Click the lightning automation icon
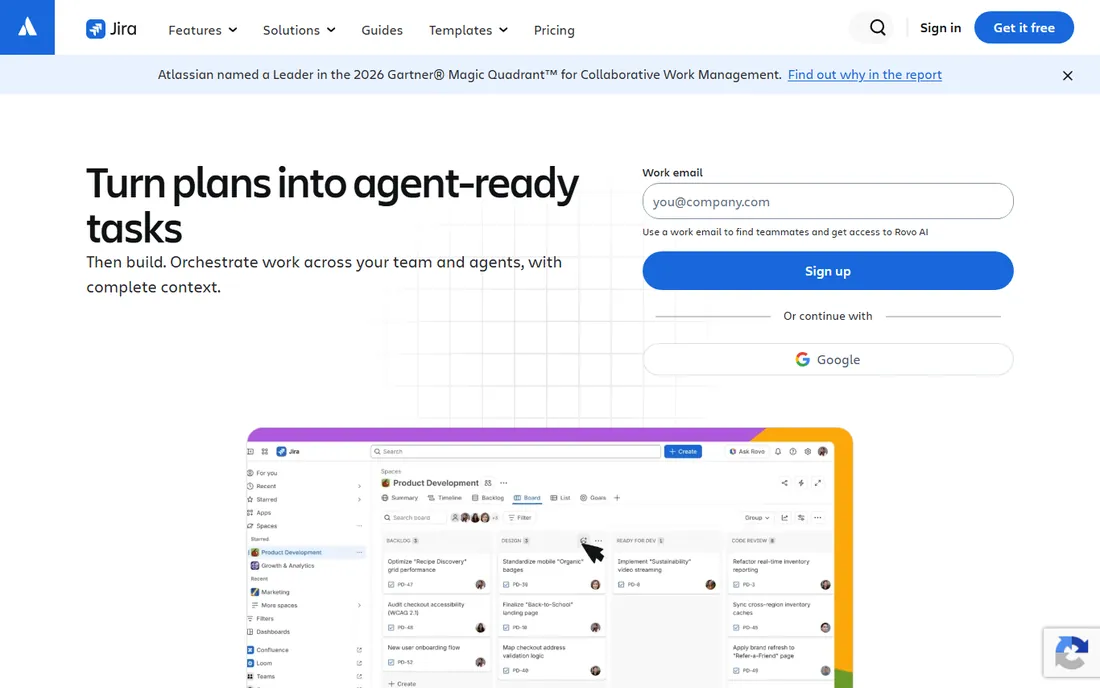 (x=801, y=483)
